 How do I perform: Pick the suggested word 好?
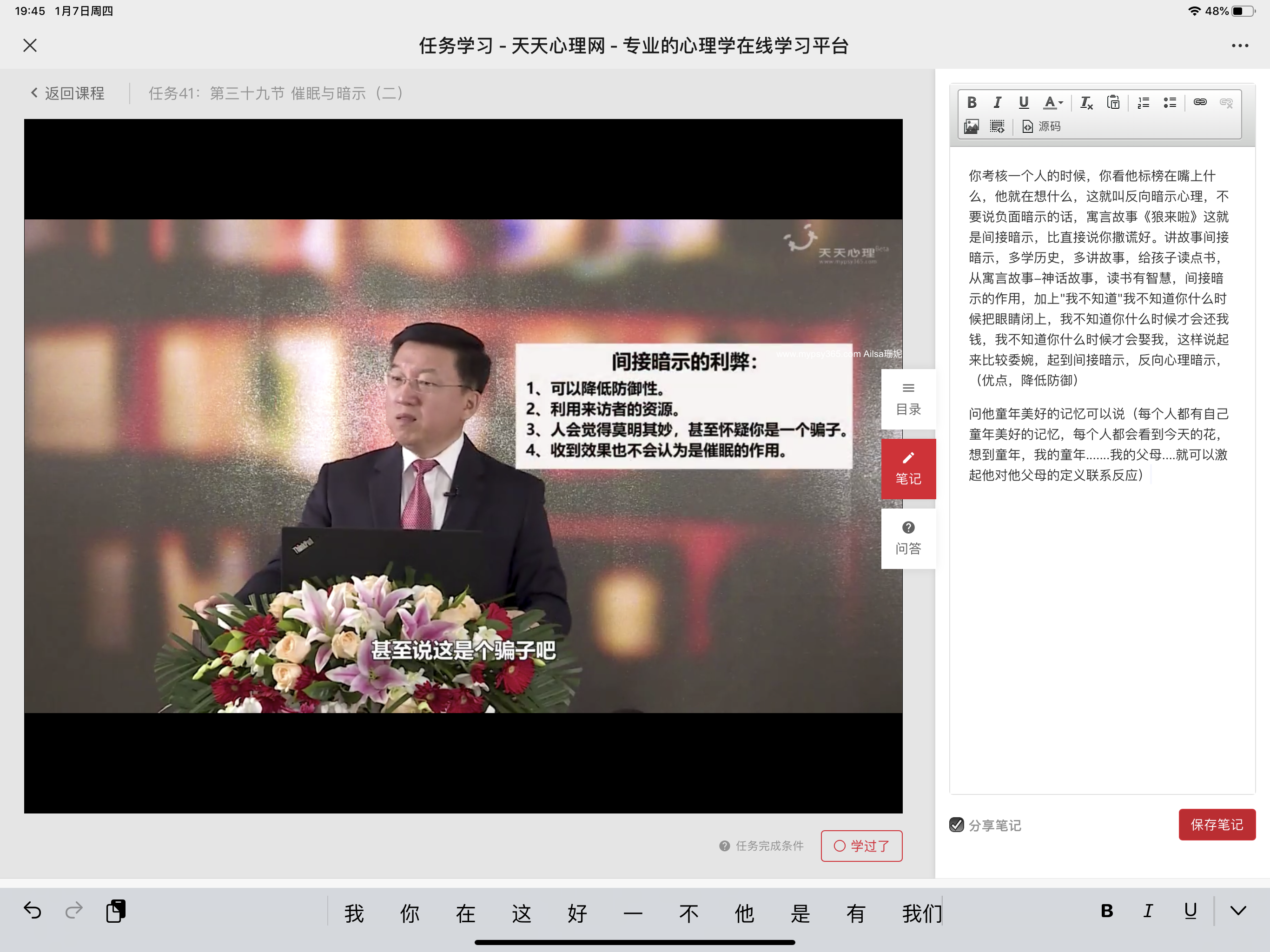(577, 913)
